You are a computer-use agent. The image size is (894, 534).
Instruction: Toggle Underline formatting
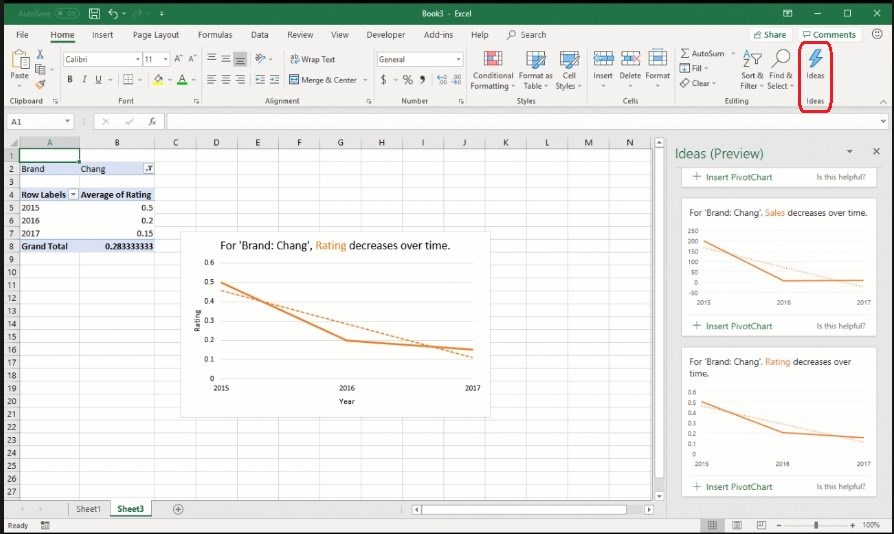tap(98, 79)
